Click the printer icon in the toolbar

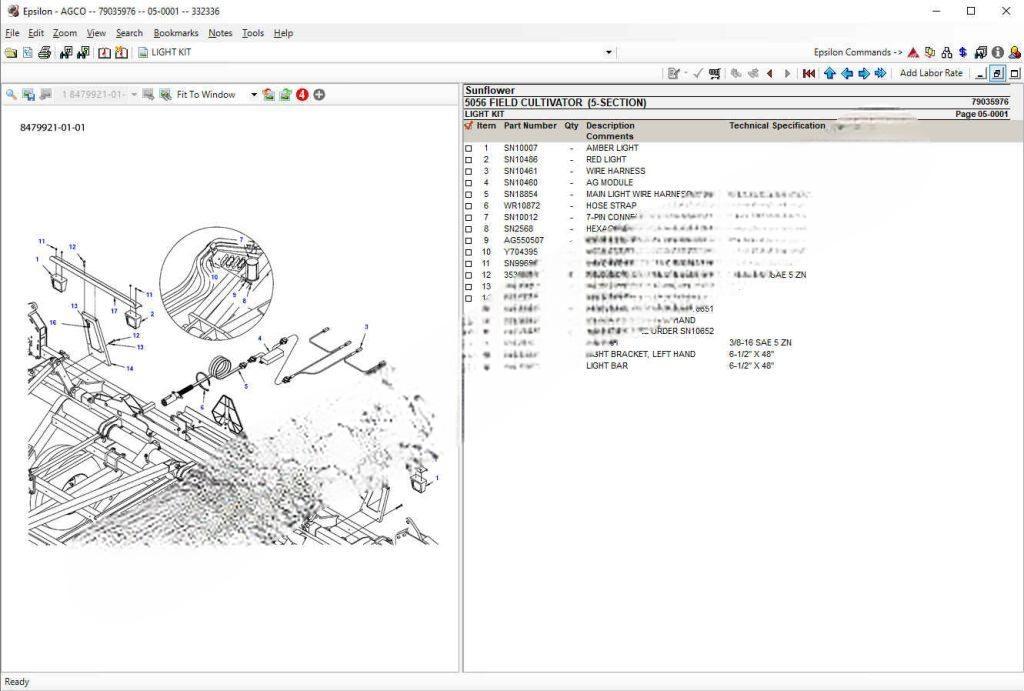[x=45, y=53]
